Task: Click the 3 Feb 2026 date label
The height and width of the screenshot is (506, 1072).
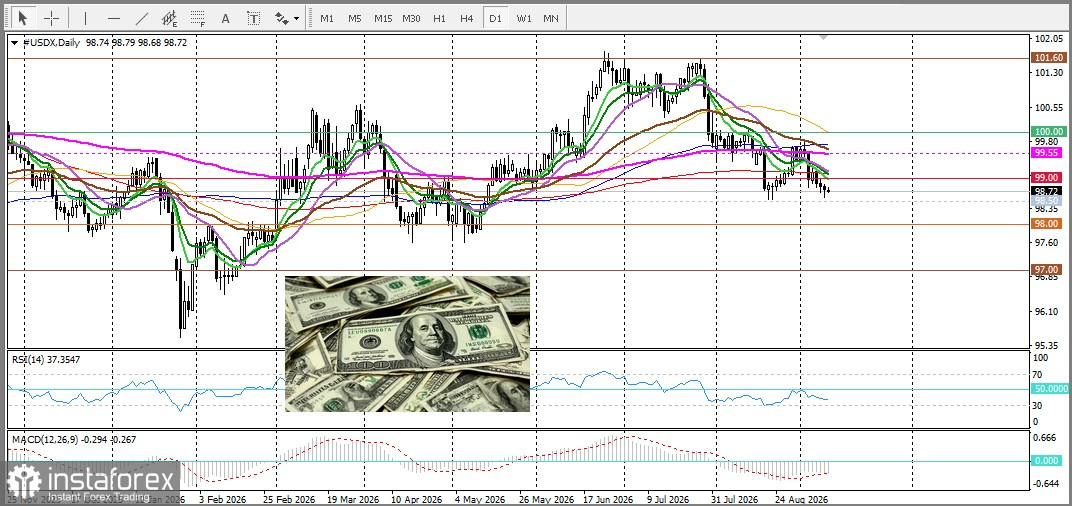Action: [x=222, y=499]
